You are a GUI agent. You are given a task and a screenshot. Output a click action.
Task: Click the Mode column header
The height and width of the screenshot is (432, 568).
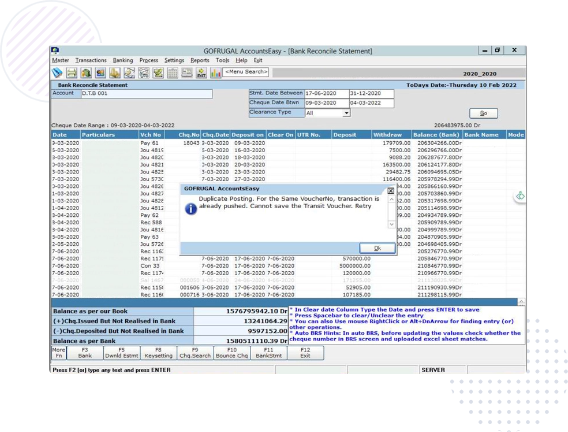pos(516,135)
